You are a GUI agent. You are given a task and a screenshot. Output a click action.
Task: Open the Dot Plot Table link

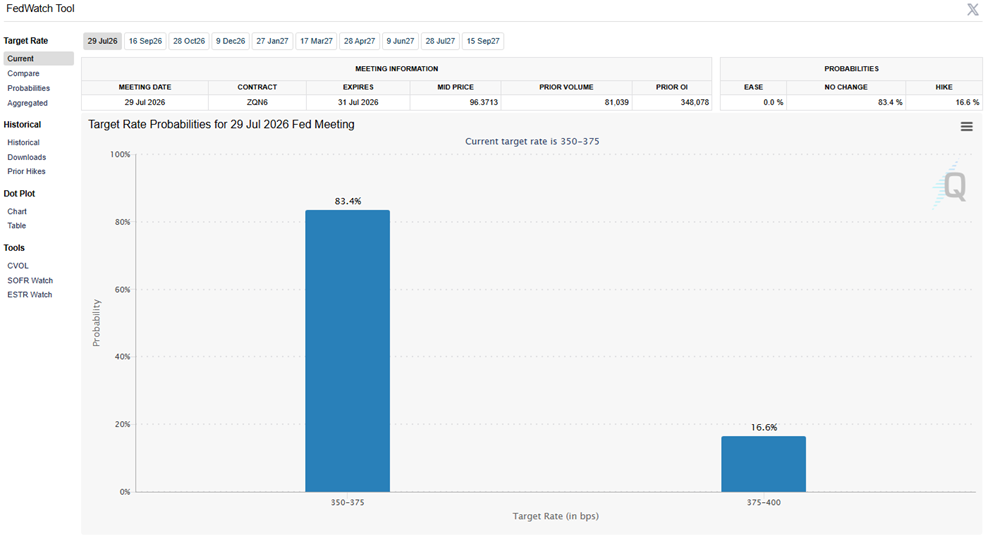coord(16,226)
